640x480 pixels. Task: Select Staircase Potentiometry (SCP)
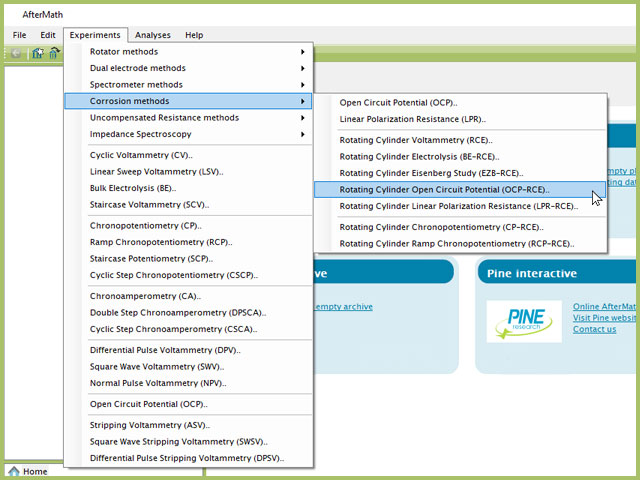[x=188, y=259]
